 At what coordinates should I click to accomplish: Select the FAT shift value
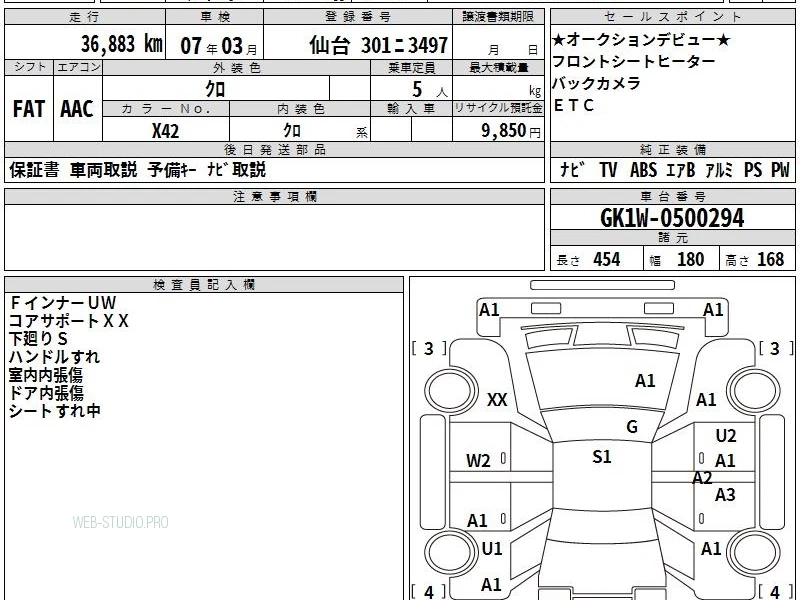click(29, 109)
